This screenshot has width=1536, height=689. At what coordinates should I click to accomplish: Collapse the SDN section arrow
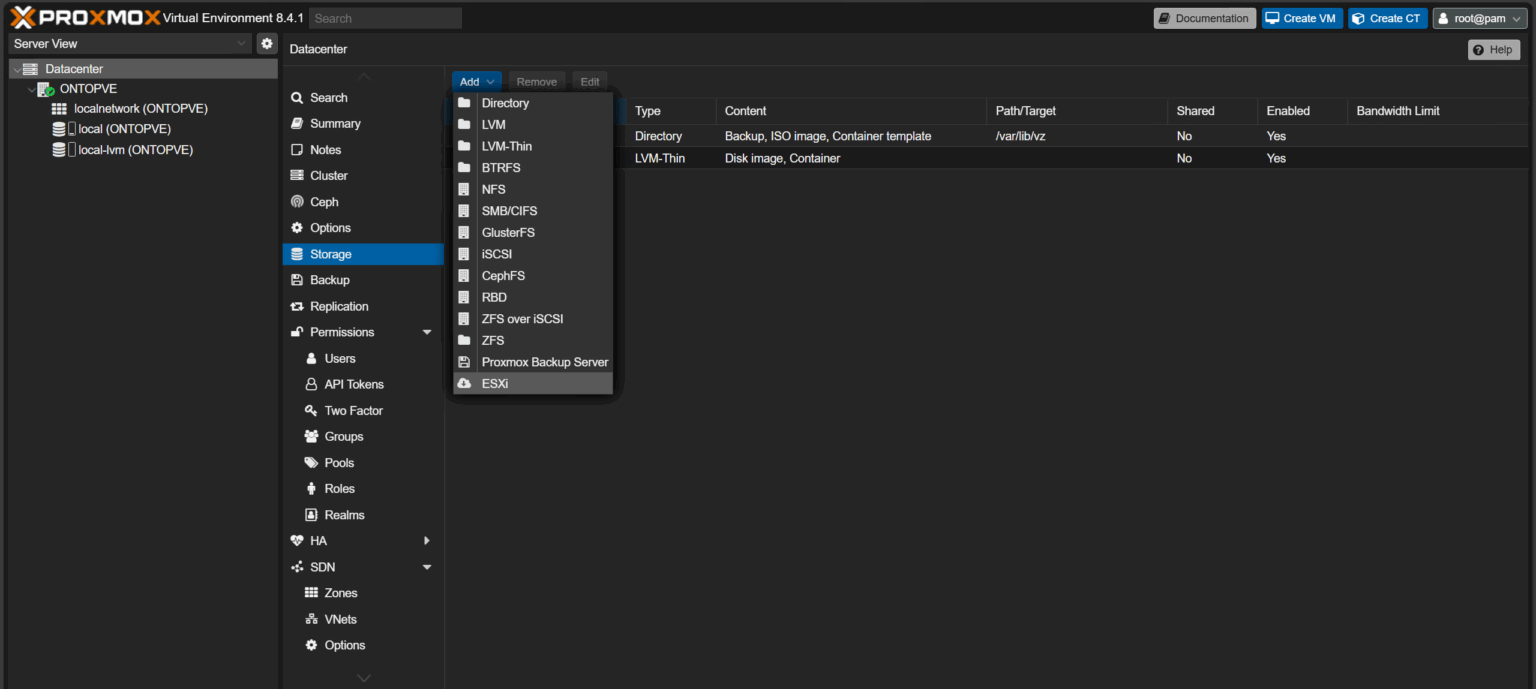(x=427, y=567)
